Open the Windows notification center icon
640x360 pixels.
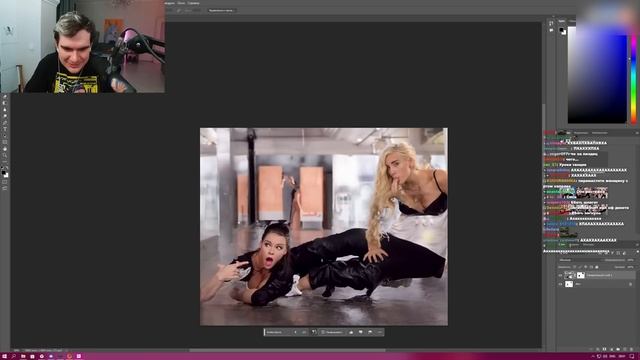coord(632,356)
